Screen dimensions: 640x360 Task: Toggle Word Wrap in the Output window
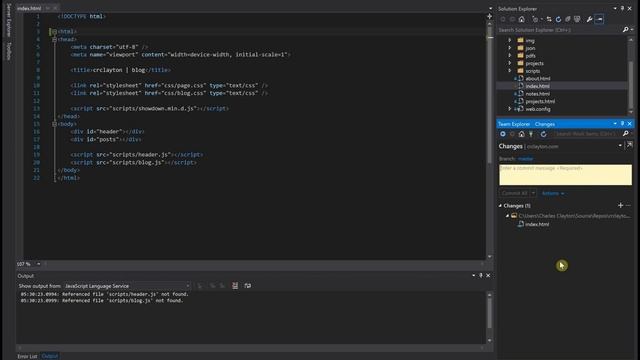[248, 286]
